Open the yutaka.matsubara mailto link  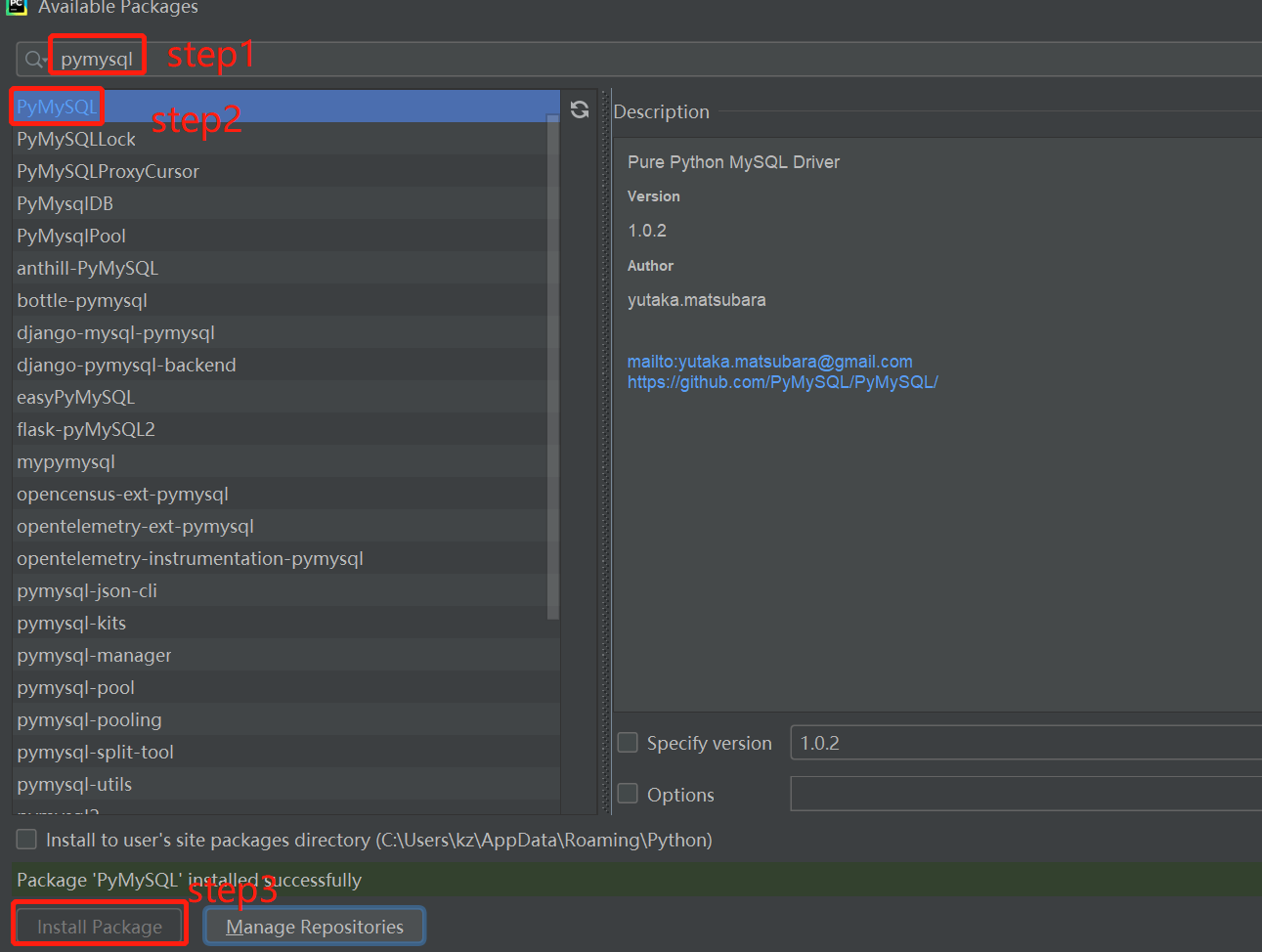point(769,362)
